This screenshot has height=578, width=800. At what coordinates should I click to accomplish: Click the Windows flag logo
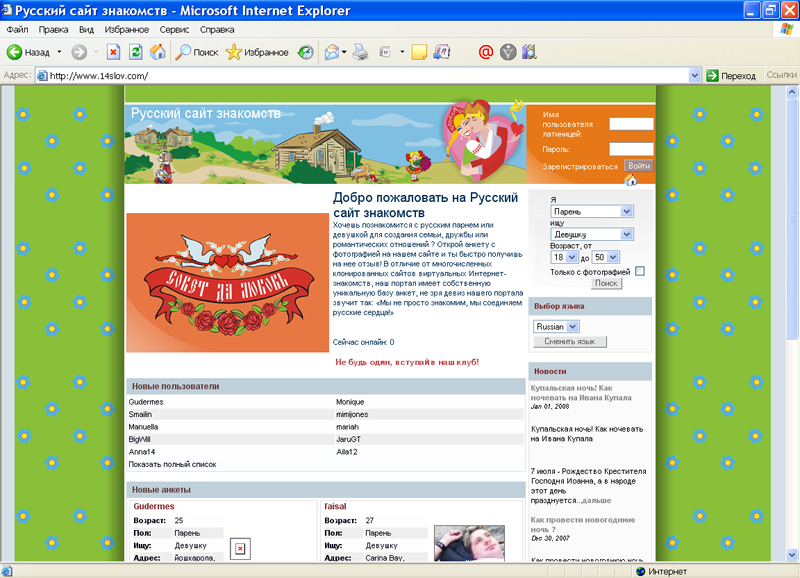point(787,29)
